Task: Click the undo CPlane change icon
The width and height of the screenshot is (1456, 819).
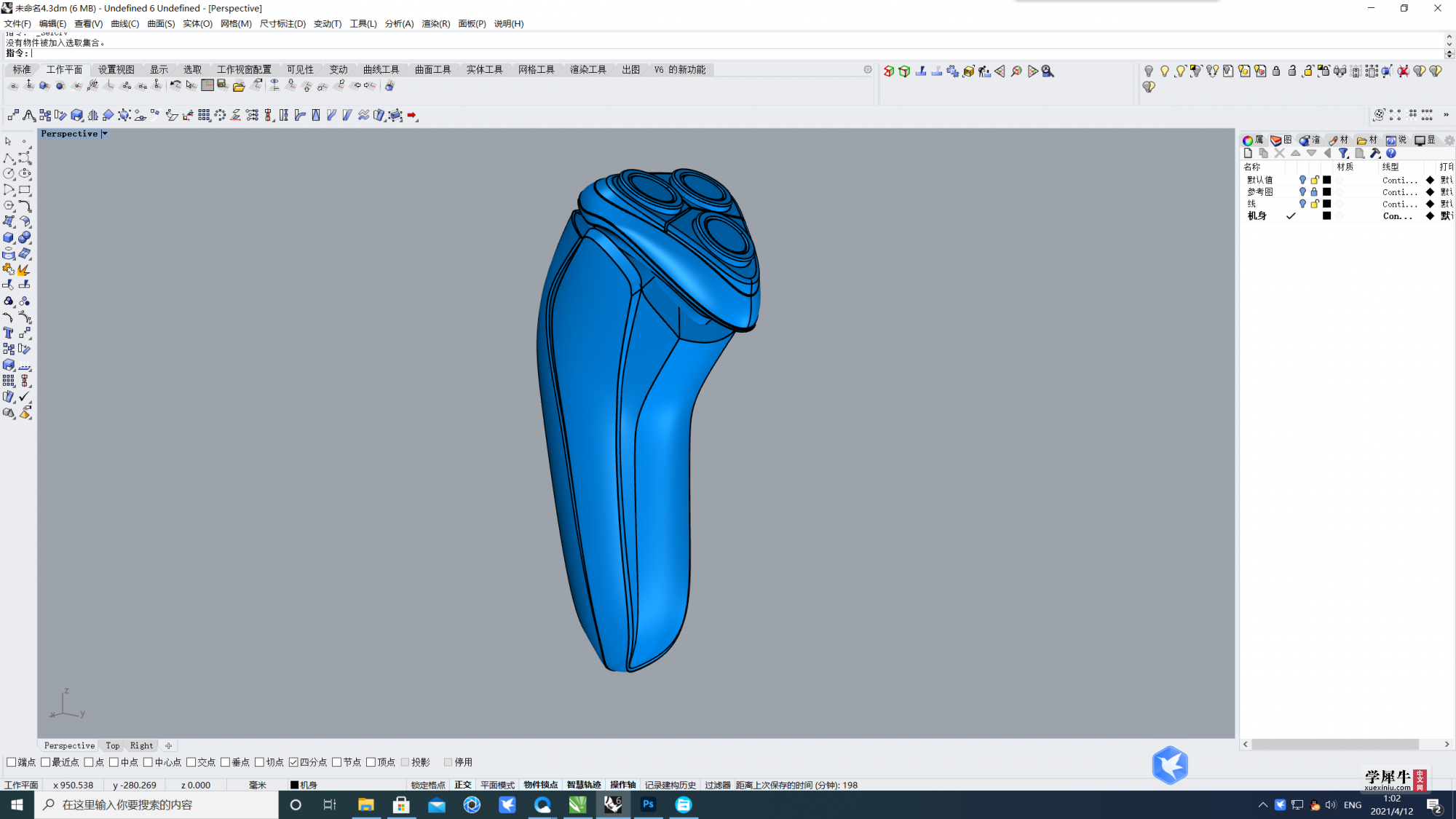Action: (175, 86)
